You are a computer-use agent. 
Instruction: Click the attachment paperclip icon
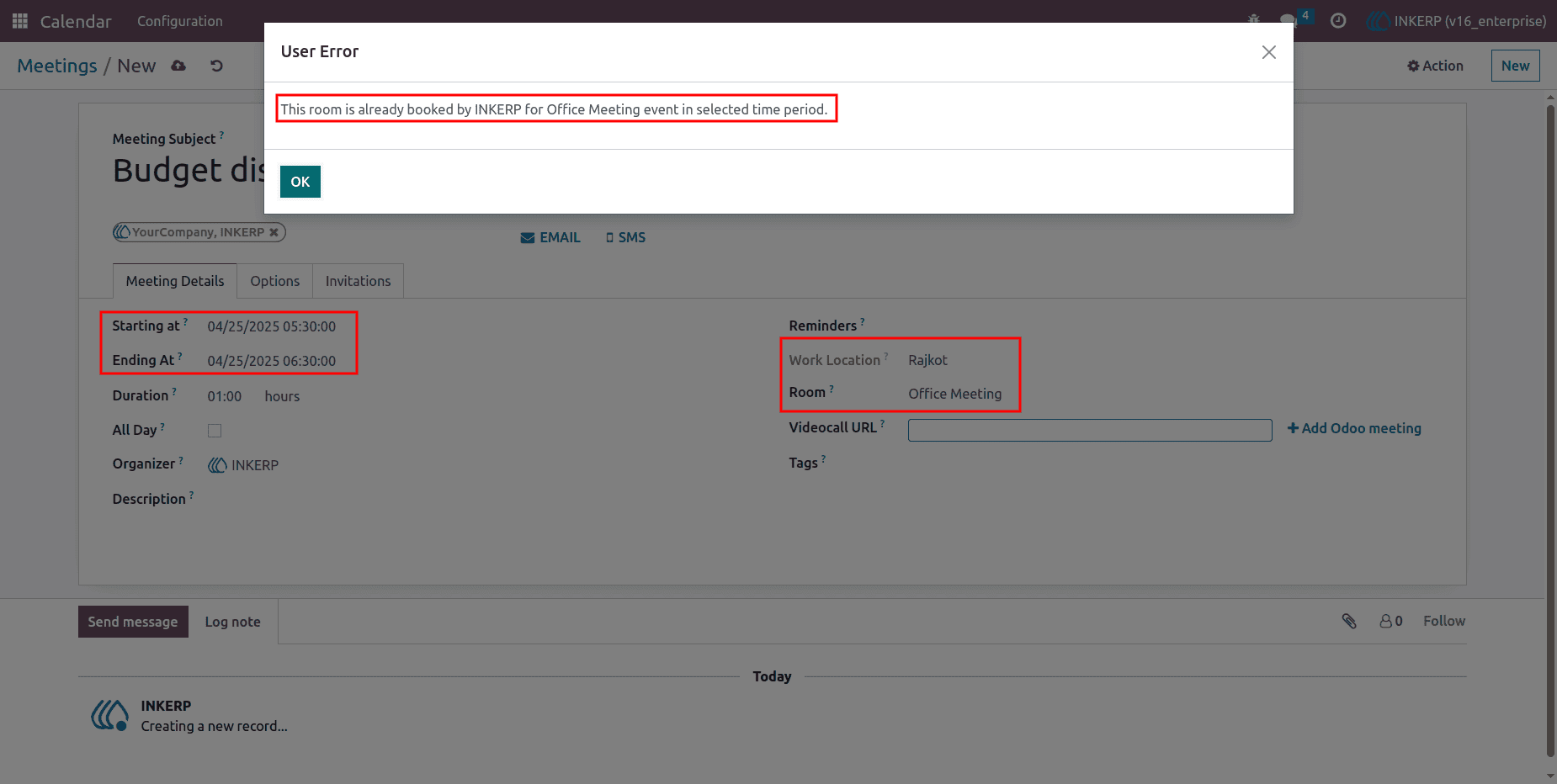[1349, 621]
